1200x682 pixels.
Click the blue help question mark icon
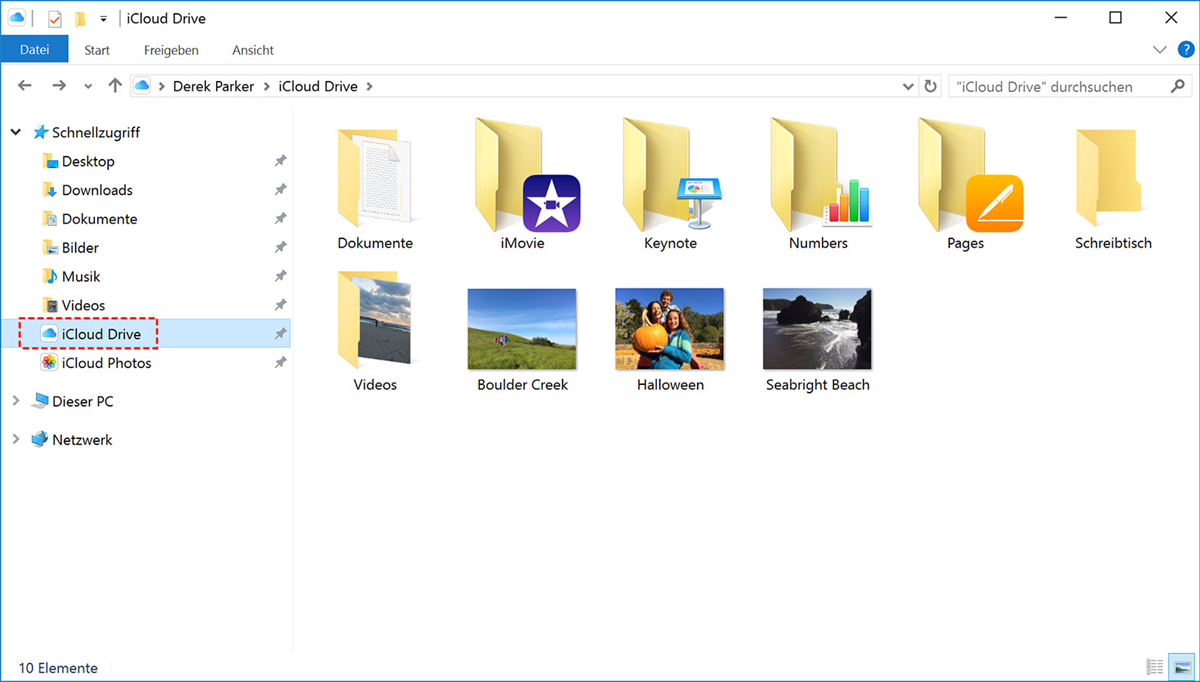[1183, 49]
